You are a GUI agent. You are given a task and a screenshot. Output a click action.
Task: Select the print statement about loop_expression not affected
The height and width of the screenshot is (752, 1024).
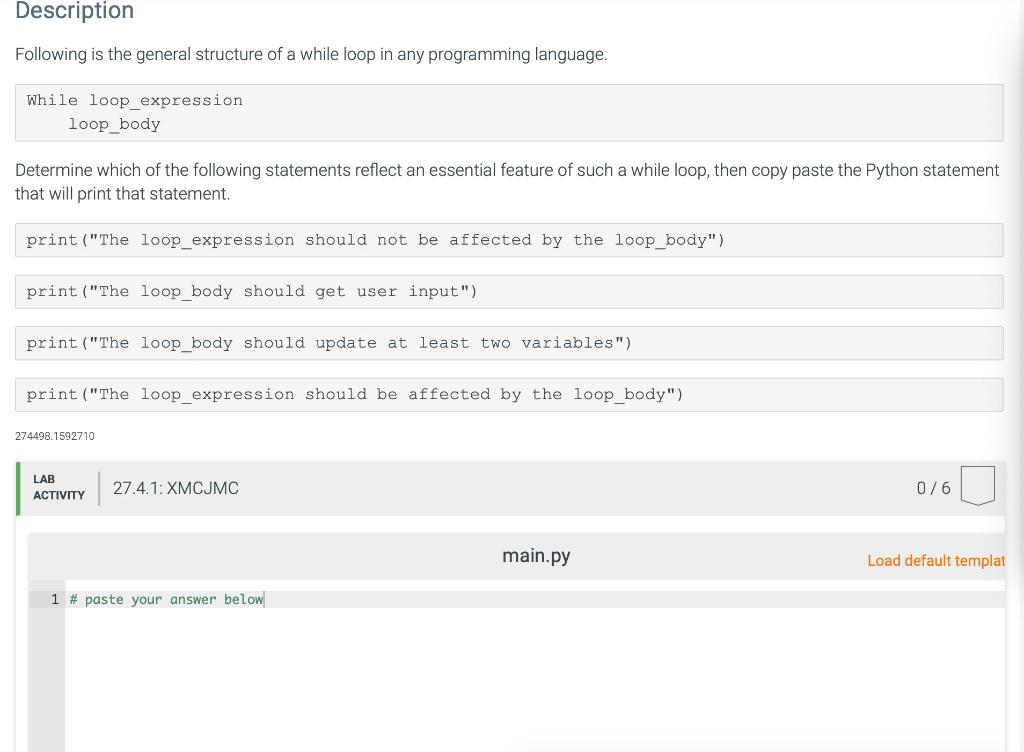pos(375,239)
